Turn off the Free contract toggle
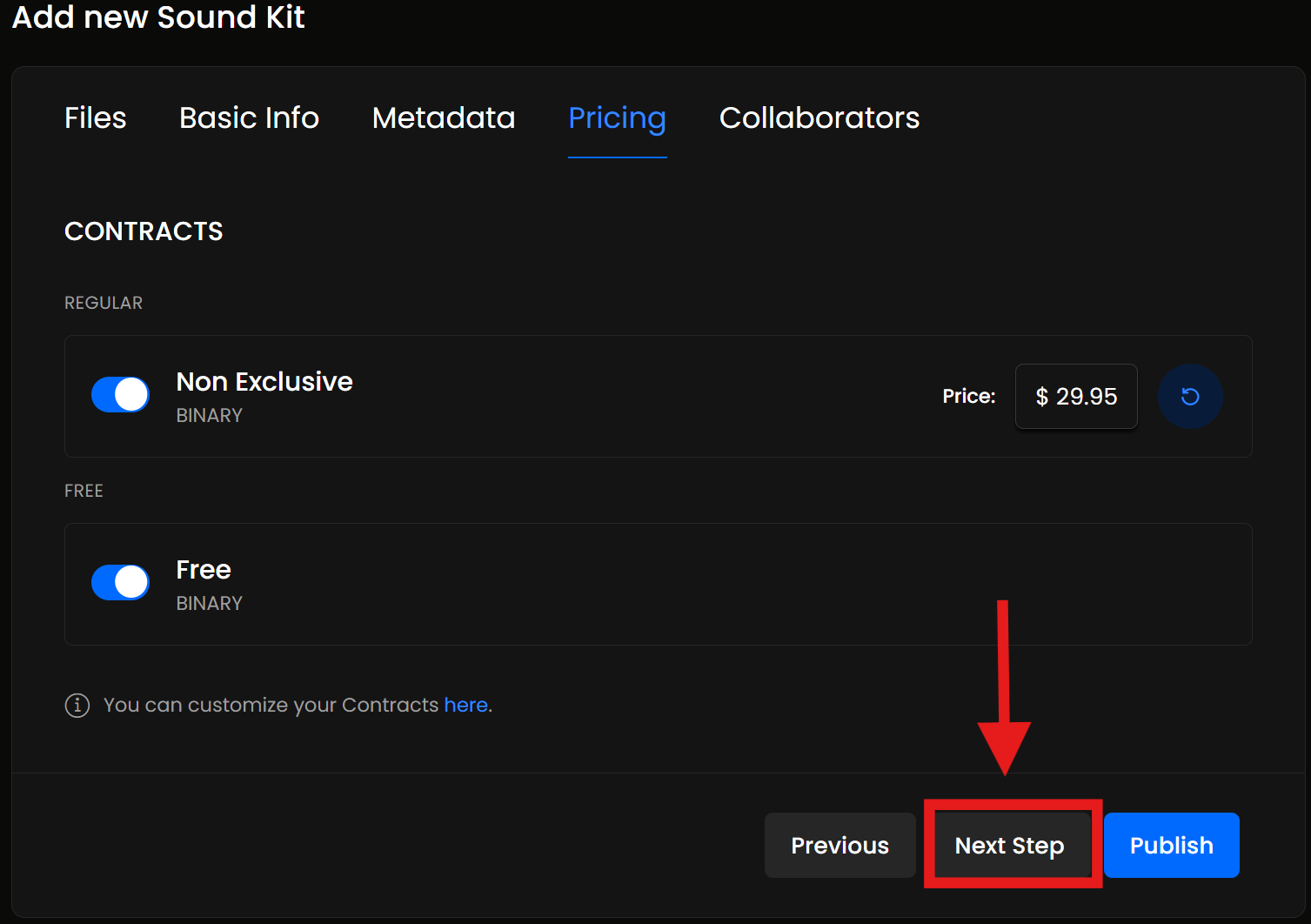1311x924 pixels. 120,583
